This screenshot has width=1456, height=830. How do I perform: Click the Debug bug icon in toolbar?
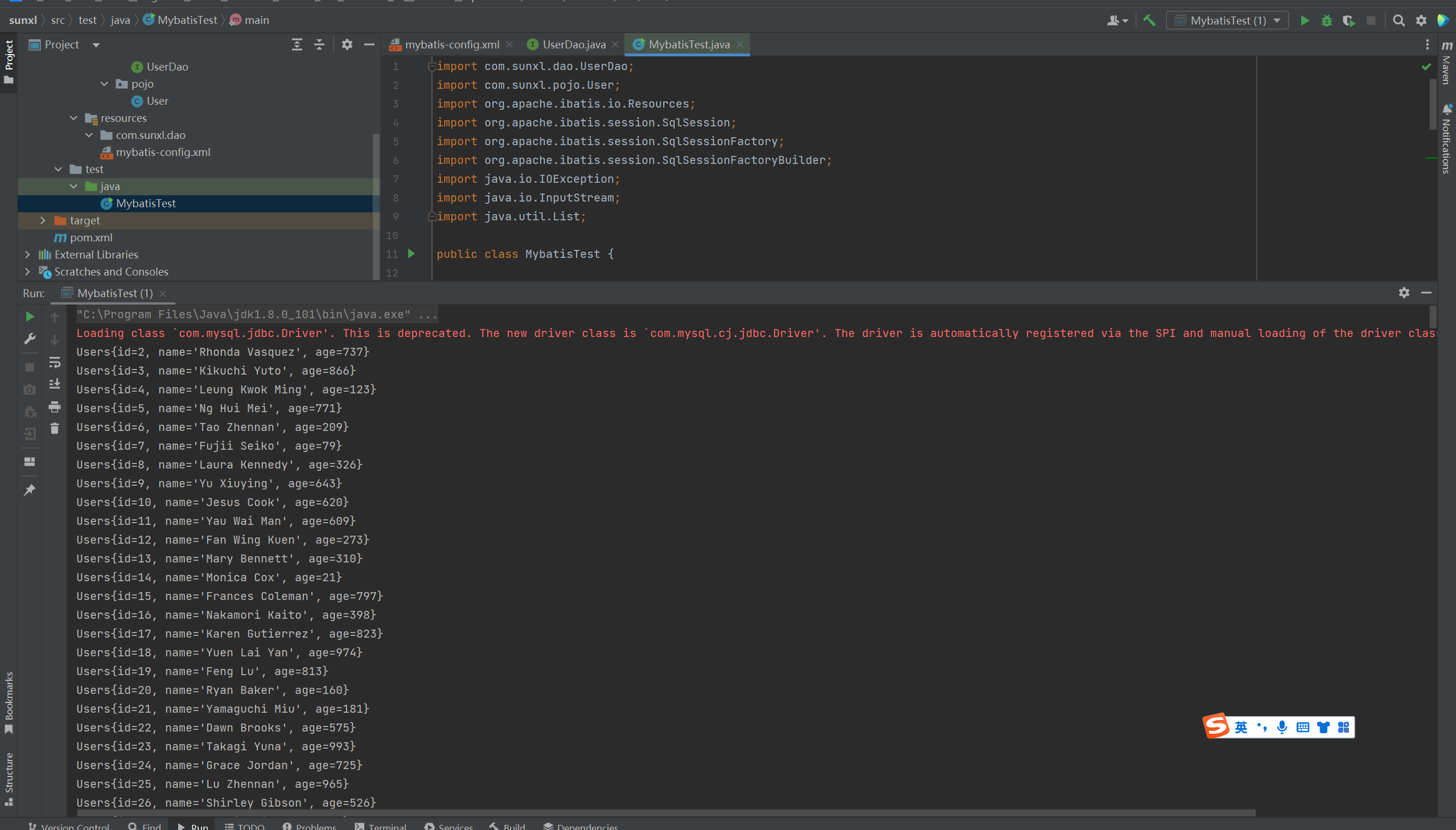click(1327, 20)
